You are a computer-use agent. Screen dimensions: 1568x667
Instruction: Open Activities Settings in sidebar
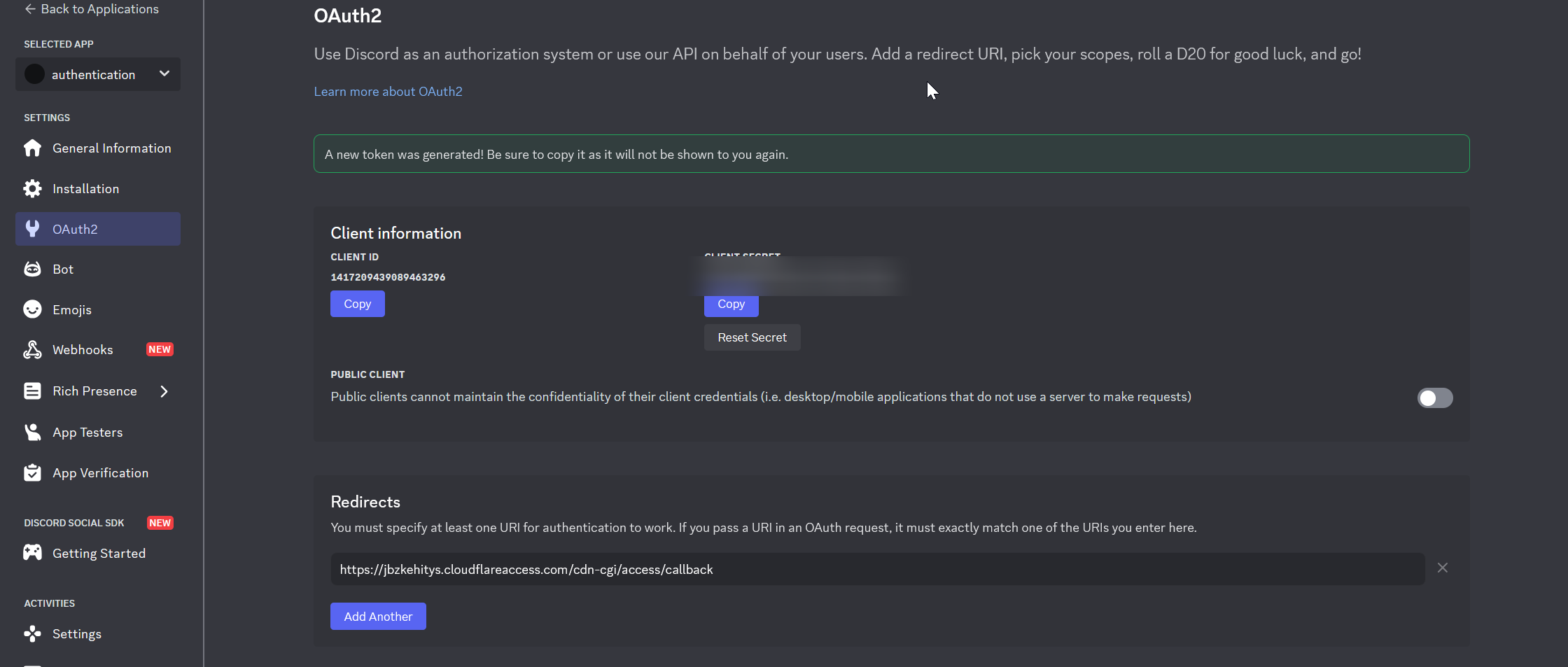[77, 634]
